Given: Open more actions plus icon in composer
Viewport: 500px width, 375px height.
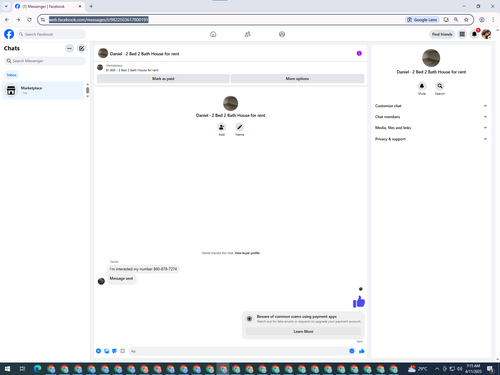Looking at the screenshot, I should pyautogui.click(x=98, y=351).
